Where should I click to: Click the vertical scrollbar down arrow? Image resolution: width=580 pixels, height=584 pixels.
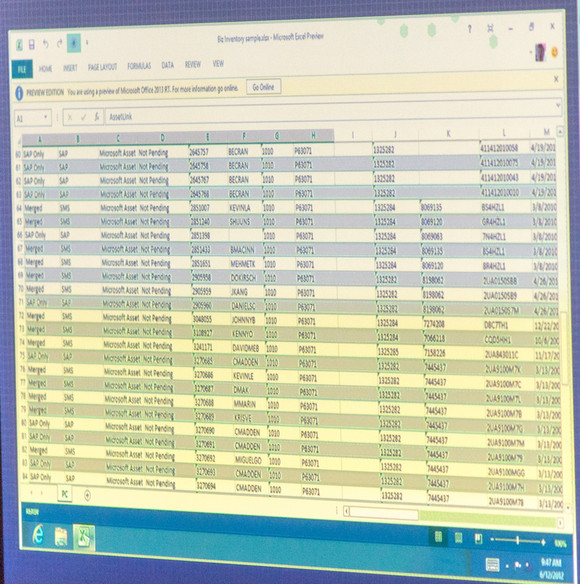point(568,507)
